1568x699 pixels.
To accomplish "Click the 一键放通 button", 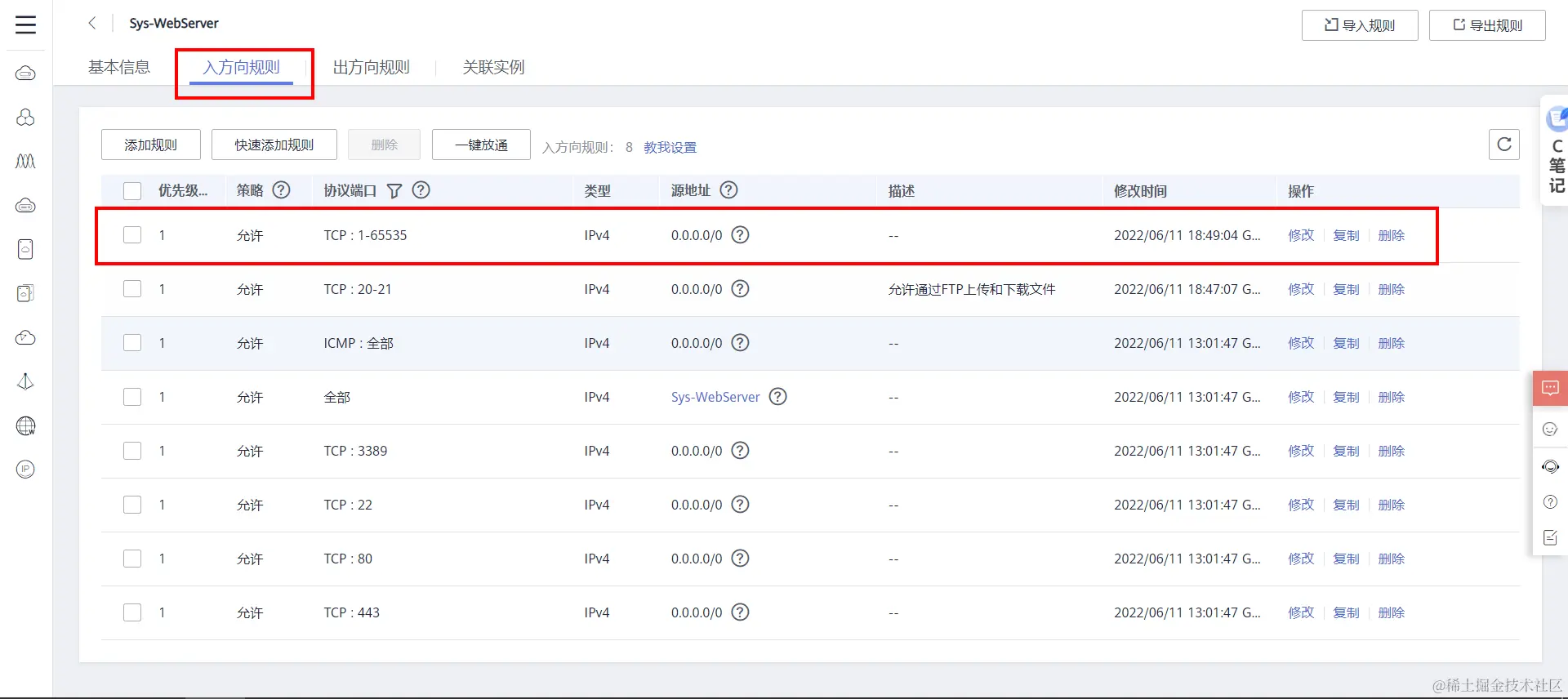I will [x=481, y=145].
